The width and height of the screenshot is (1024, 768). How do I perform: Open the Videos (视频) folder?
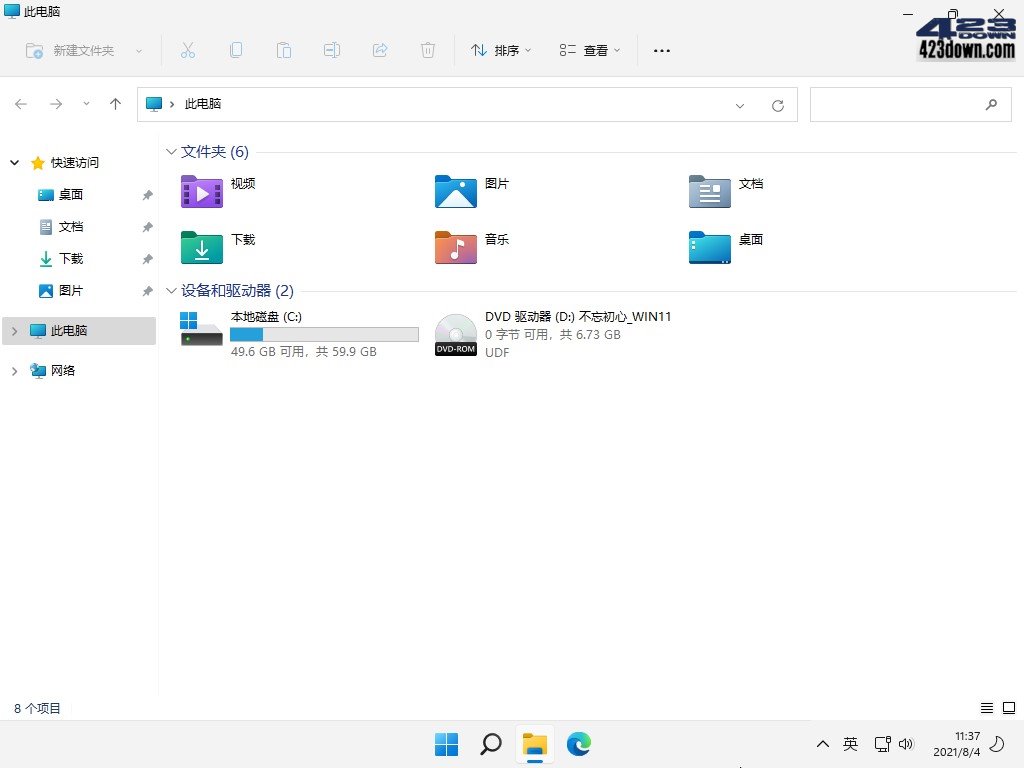coord(202,191)
